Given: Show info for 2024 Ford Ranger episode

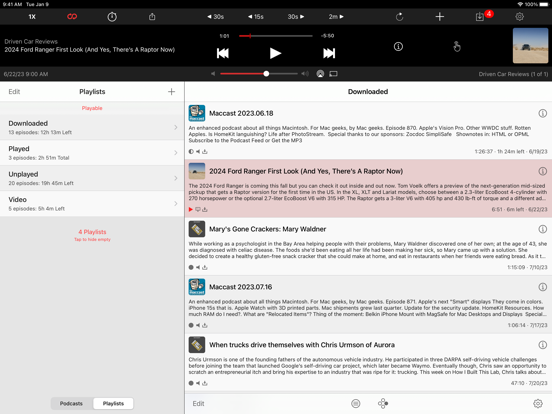Looking at the screenshot, I should 542,171.
